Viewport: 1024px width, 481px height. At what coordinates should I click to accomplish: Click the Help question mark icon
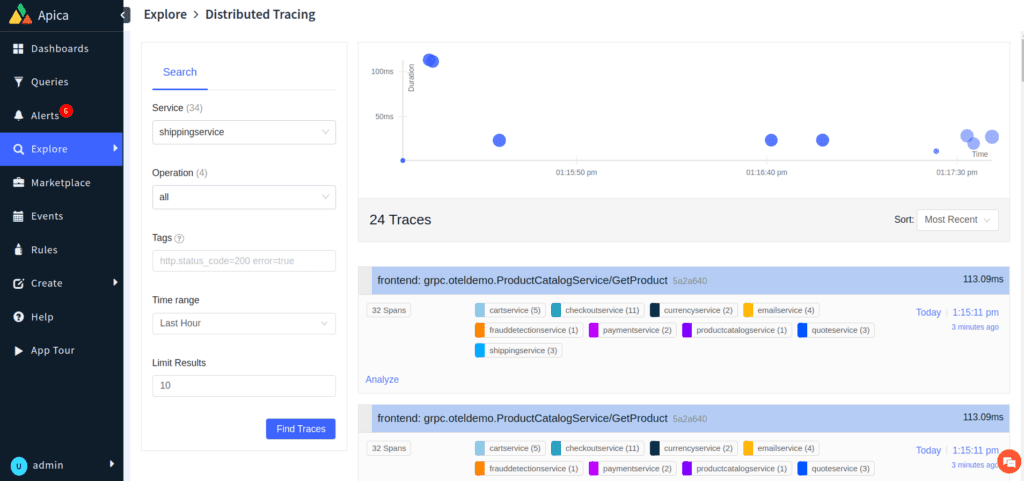tap(18, 317)
